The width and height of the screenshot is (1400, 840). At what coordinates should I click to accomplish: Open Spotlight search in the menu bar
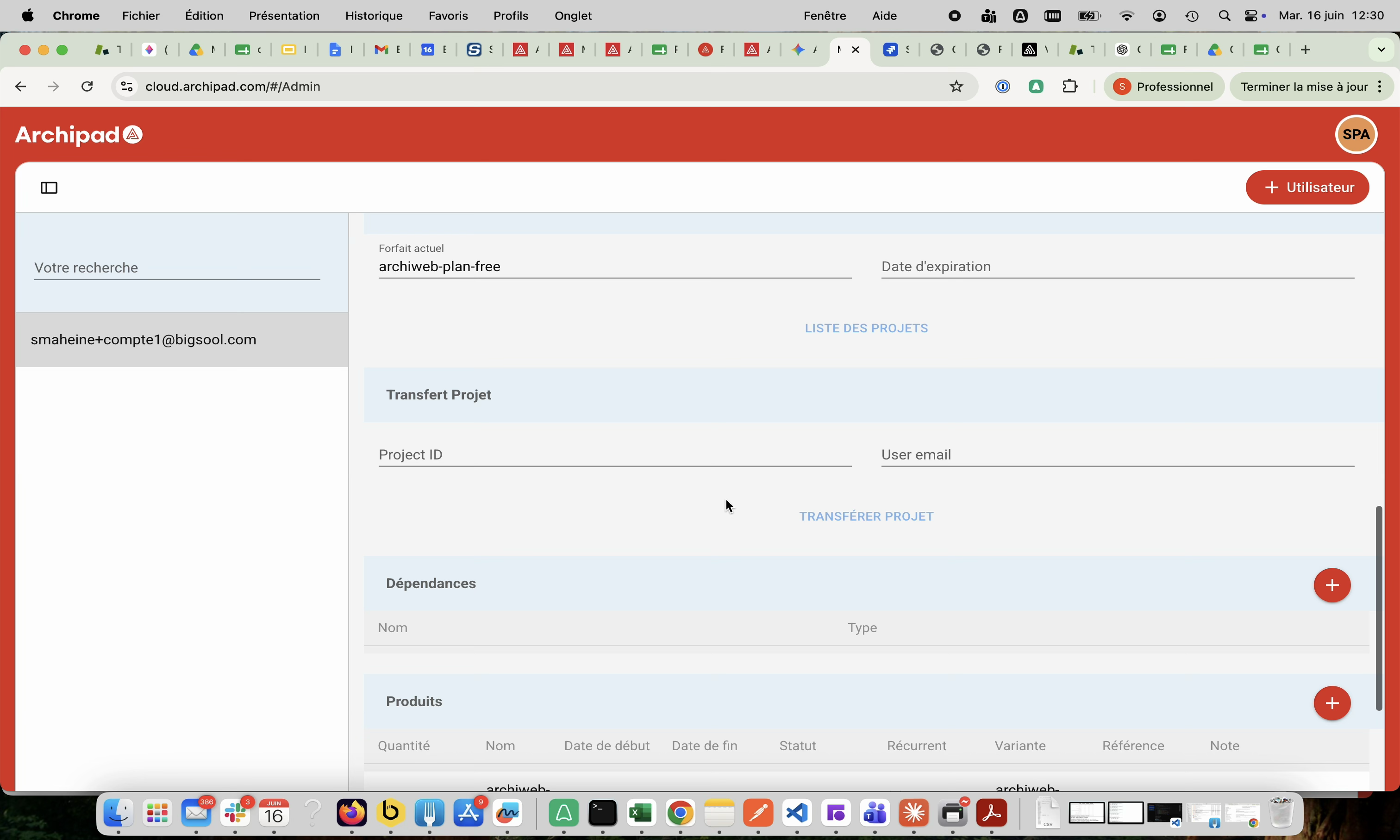click(x=1224, y=16)
